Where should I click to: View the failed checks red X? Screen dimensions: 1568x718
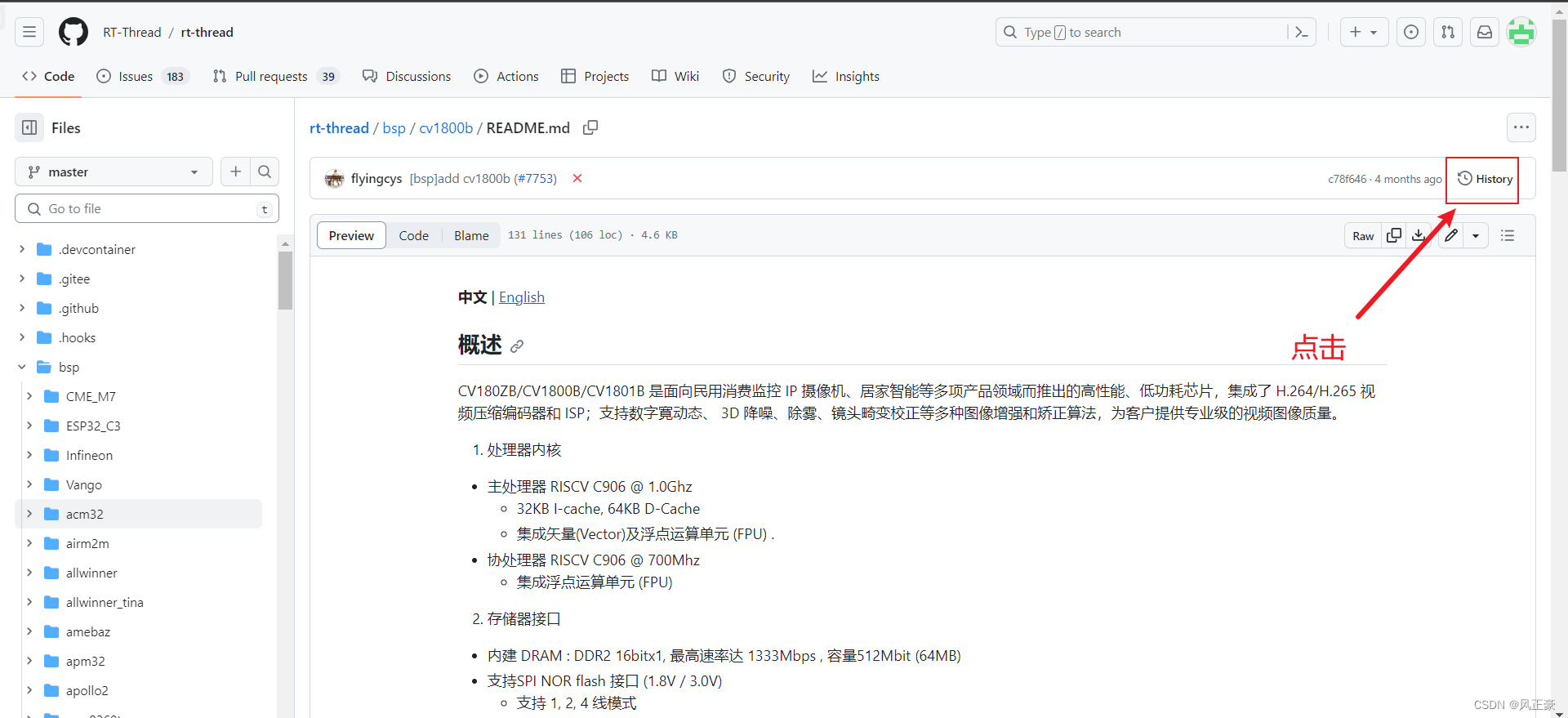pos(577,178)
